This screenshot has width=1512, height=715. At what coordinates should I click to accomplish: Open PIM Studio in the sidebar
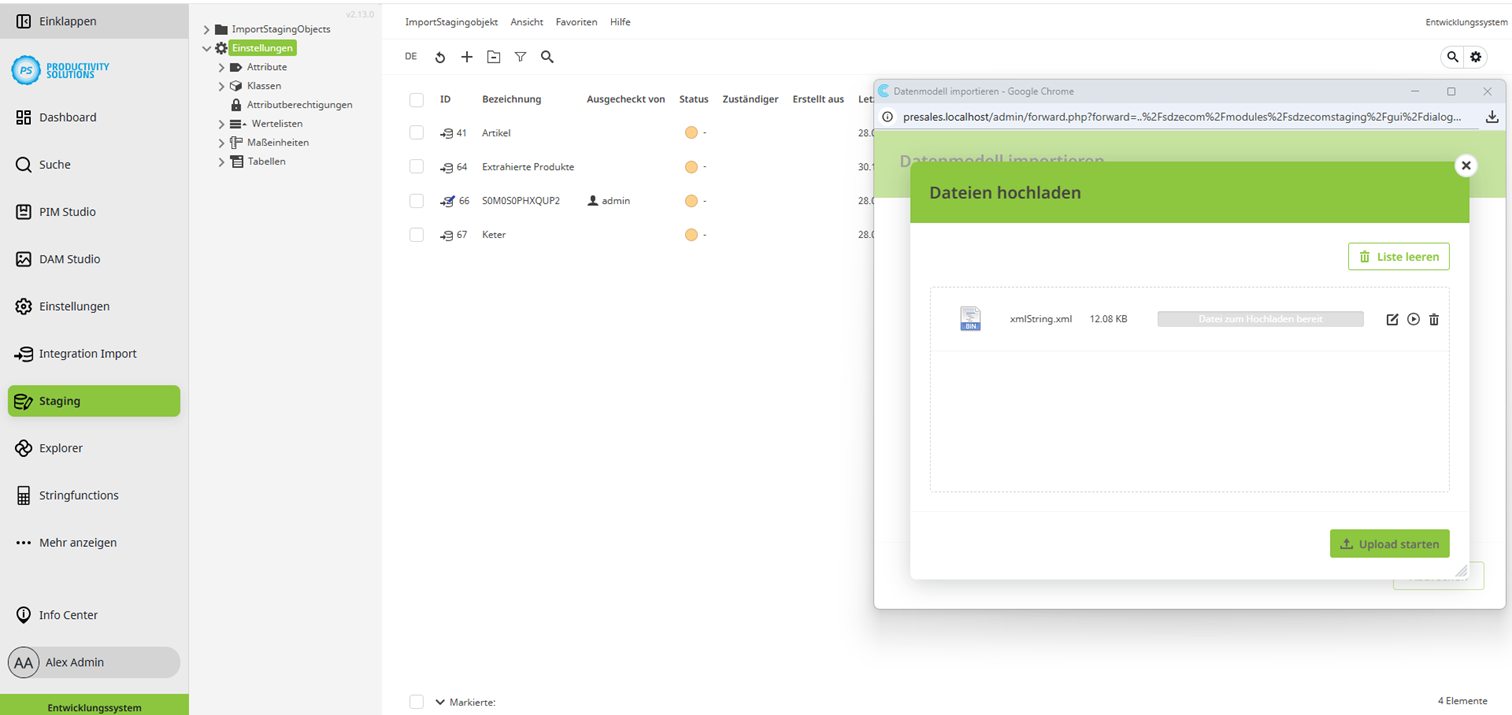[67, 212]
